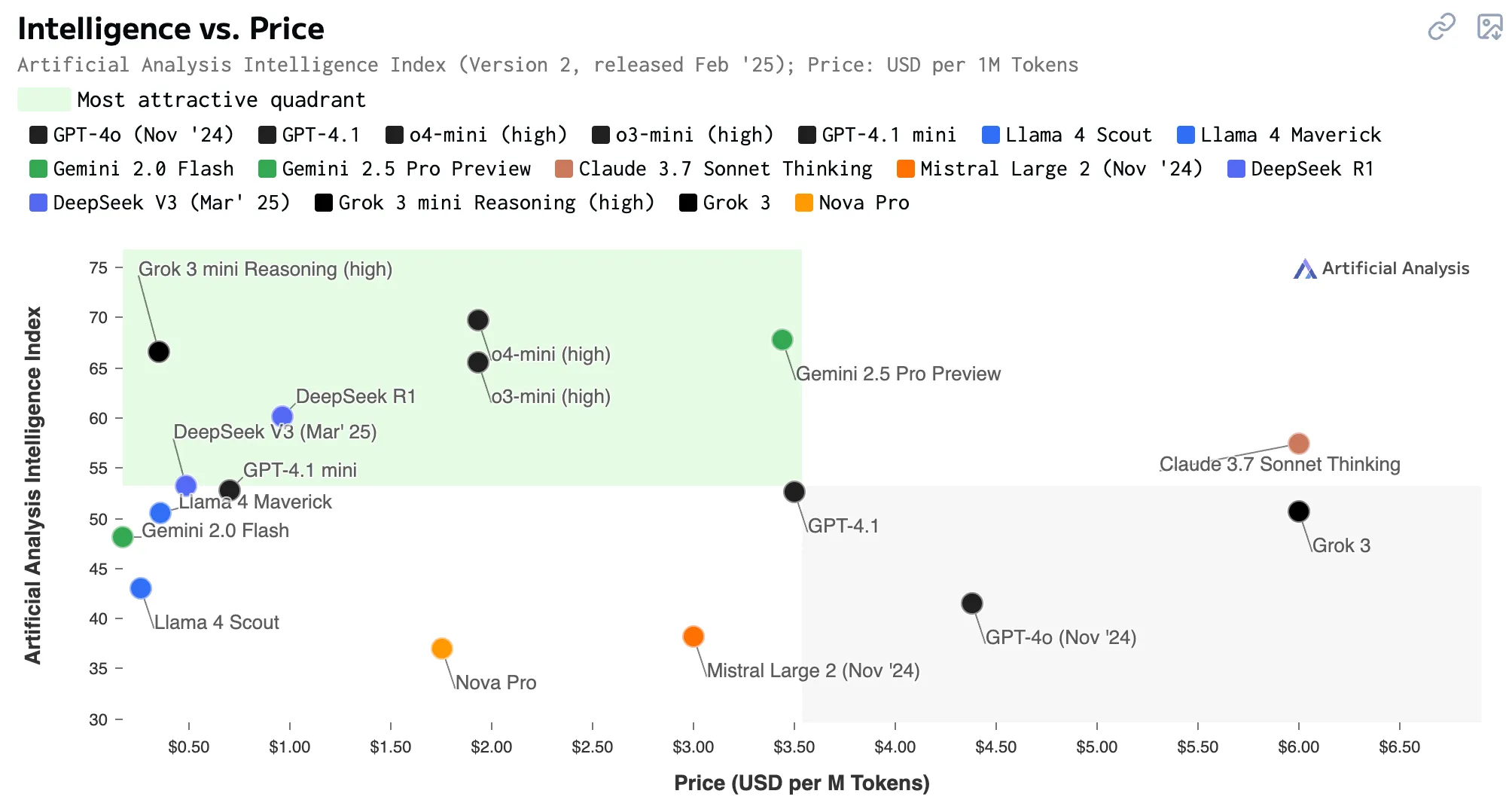The height and width of the screenshot is (806, 1512).
Task: Click the Grok 3 data point
Action: pyautogui.click(x=1299, y=511)
